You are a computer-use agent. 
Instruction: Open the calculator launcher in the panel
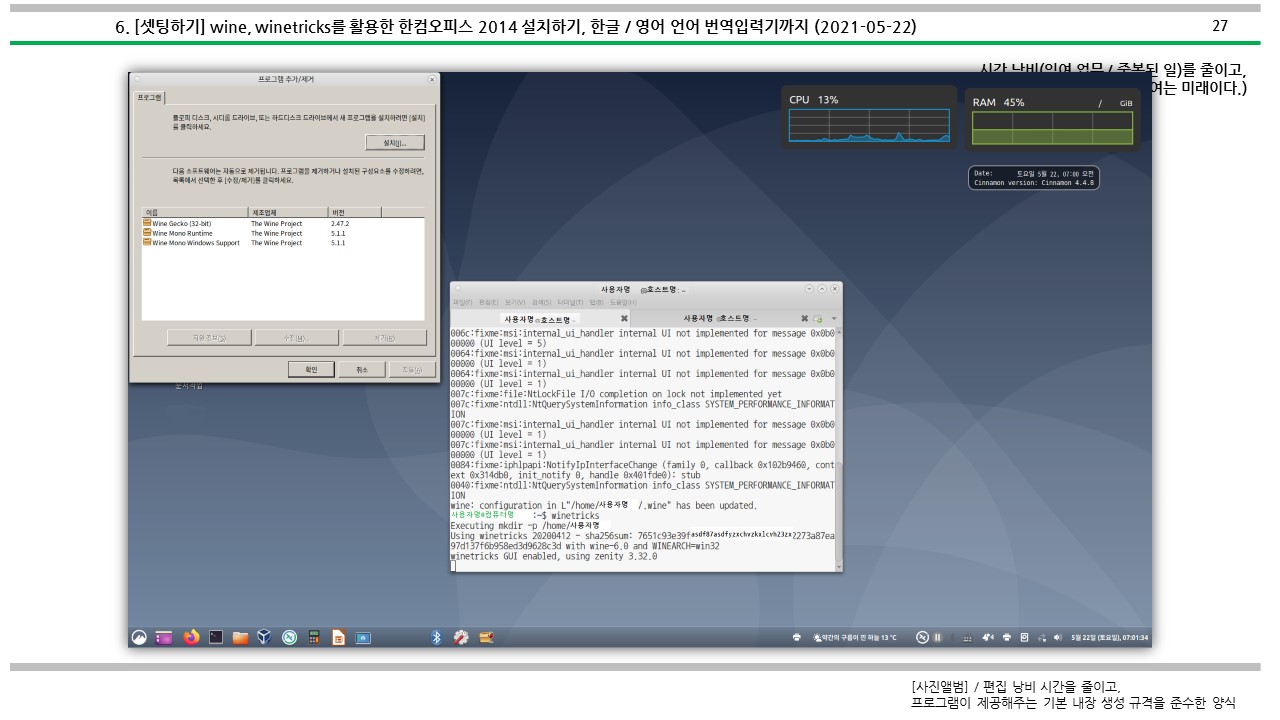(313, 637)
